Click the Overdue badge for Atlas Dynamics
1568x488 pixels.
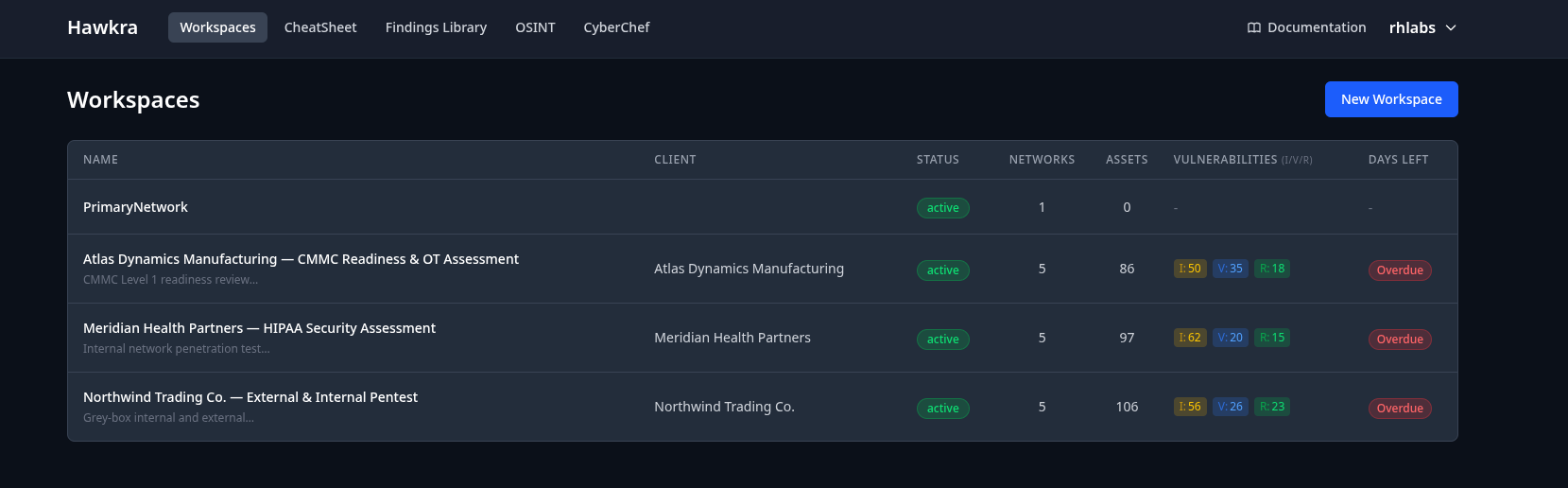click(x=1400, y=270)
